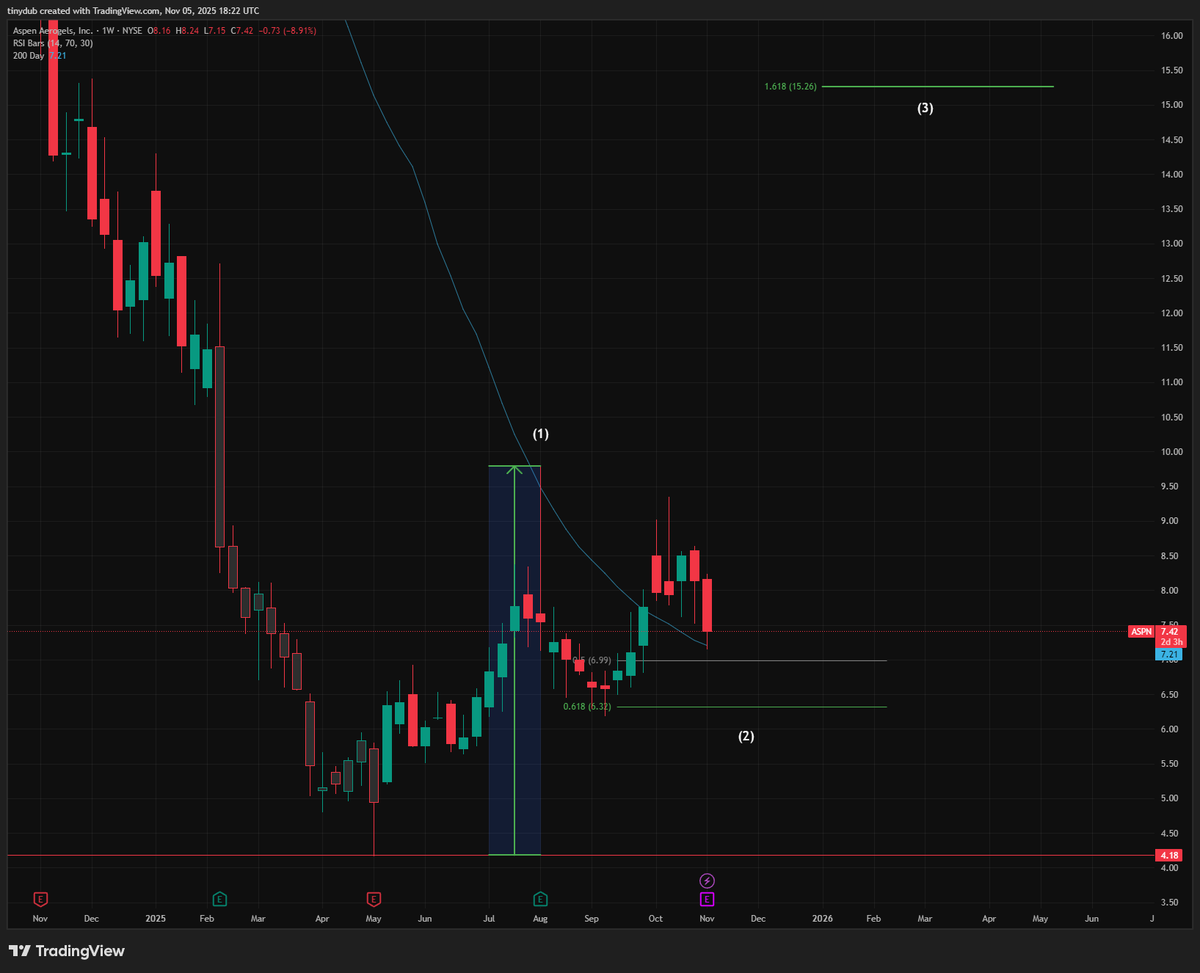The height and width of the screenshot is (973, 1200).
Task: Click the 8.00 price axis label
Action: click(1171, 590)
